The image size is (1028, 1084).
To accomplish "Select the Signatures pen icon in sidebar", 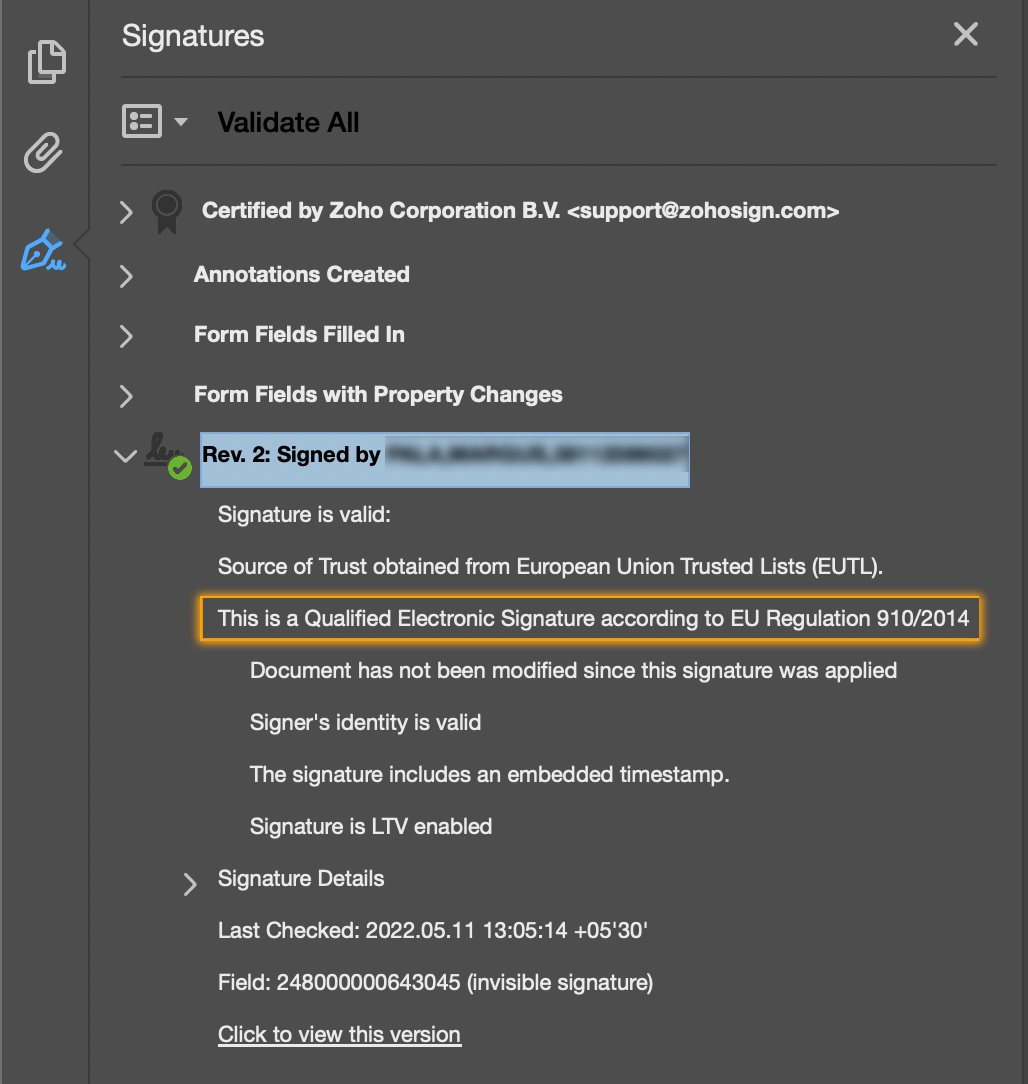I will 44,251.
